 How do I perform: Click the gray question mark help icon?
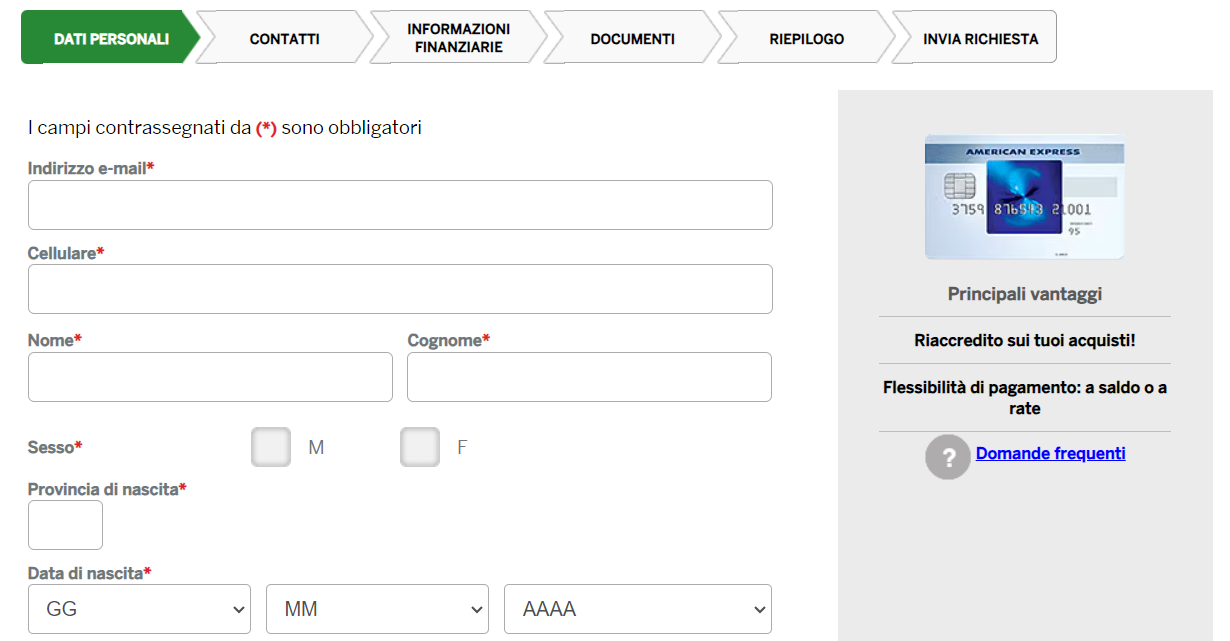pyautogui.click(x=947, y=456)
